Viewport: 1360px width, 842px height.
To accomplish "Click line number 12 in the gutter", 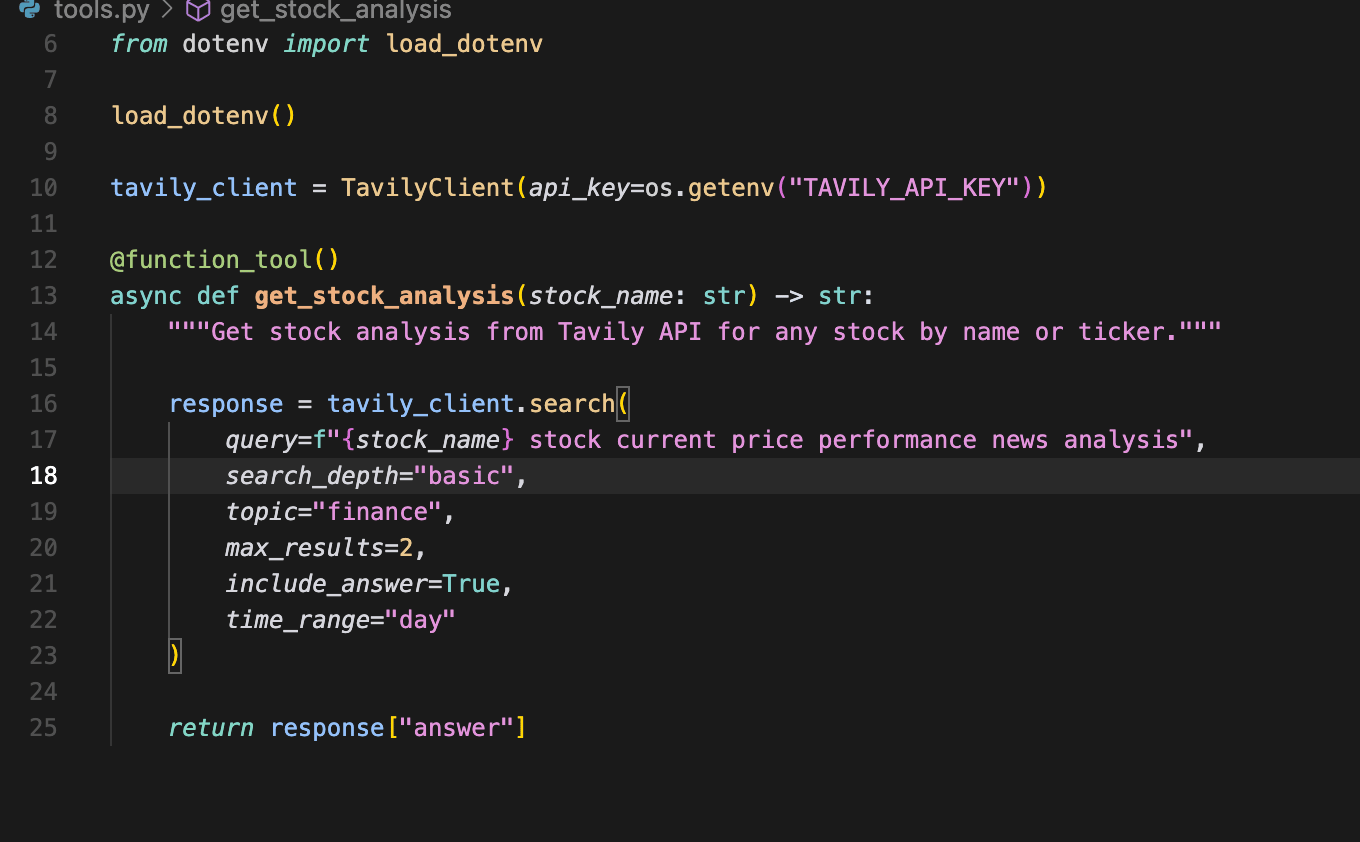I will (x=43, y=260).
